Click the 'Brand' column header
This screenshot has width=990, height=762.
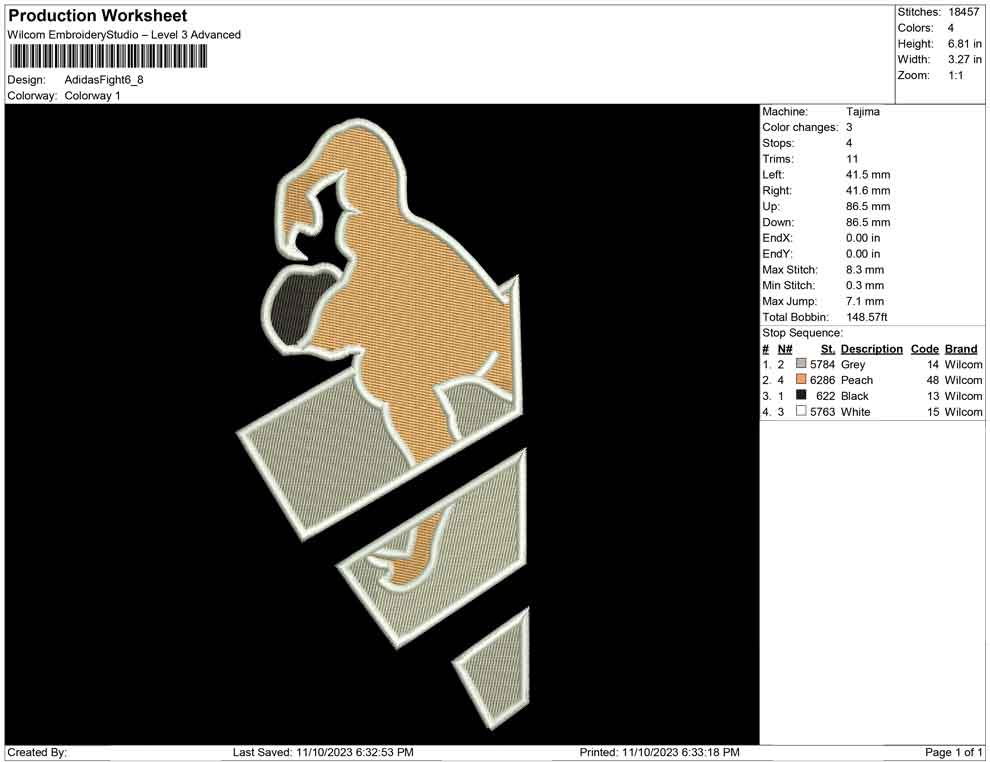(x=961, y=349)
